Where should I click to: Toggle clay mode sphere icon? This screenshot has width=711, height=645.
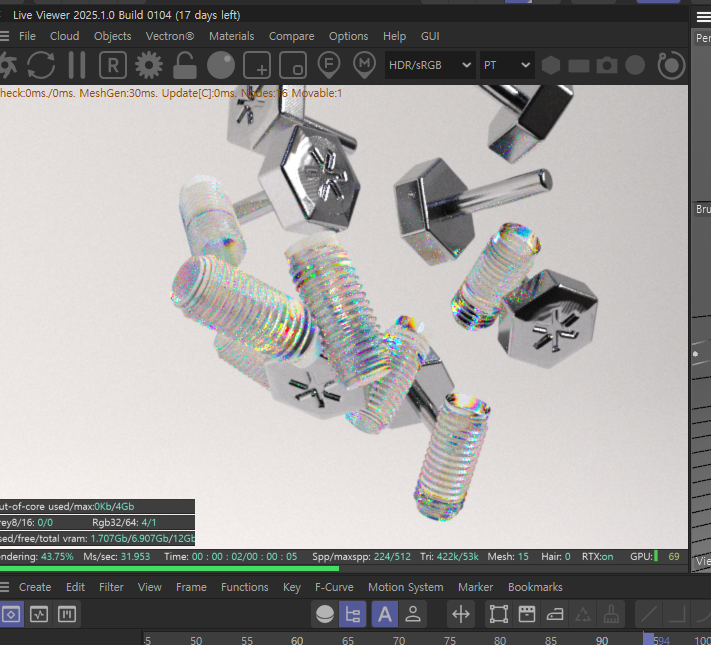[221, 65]
